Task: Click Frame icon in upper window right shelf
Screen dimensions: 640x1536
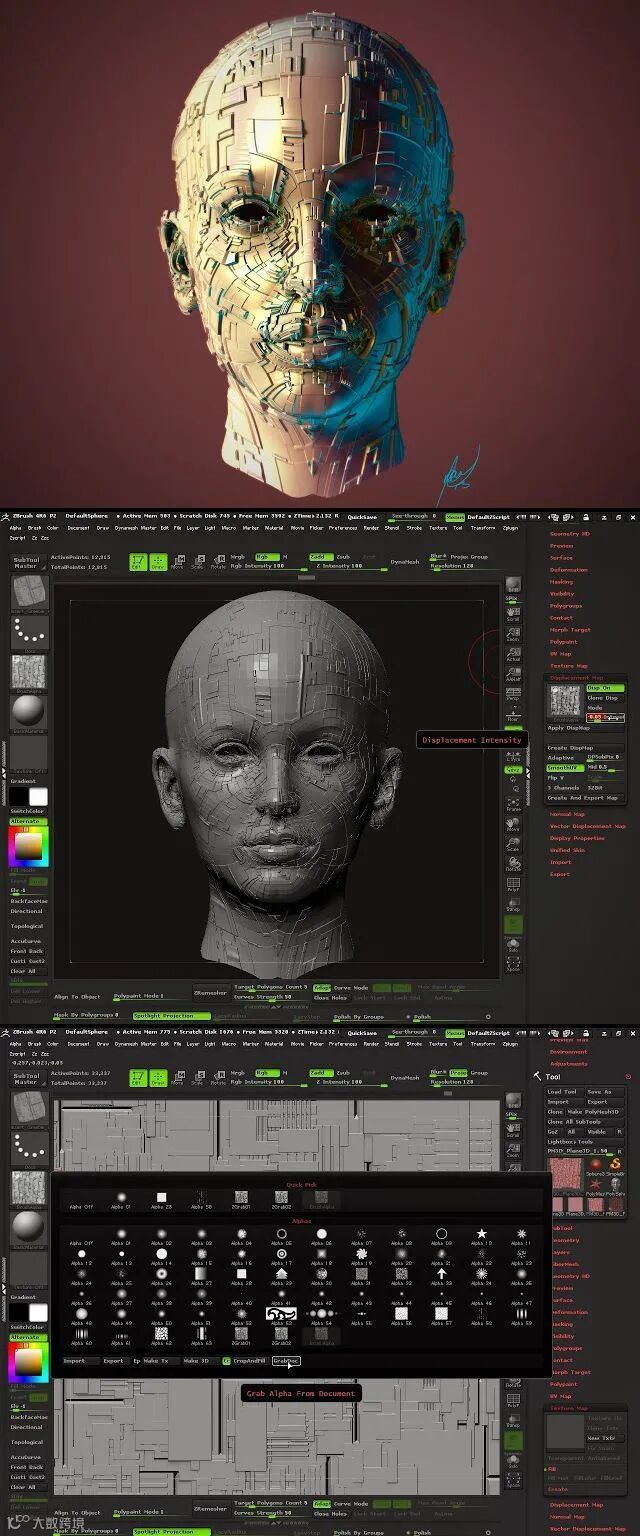Action: (x=513, y=803)
